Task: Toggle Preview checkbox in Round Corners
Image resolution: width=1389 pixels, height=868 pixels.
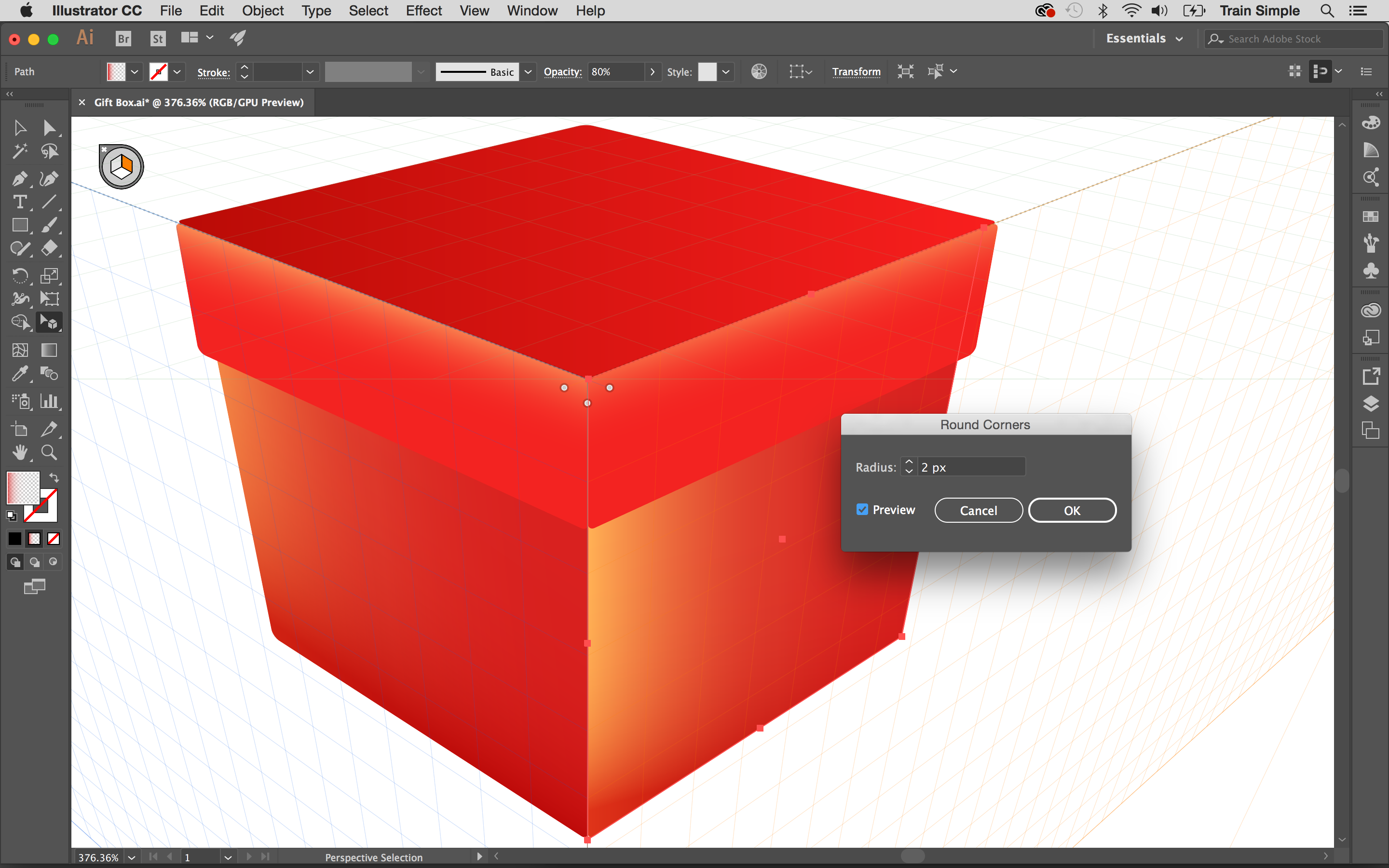Action: click(862, 510)
